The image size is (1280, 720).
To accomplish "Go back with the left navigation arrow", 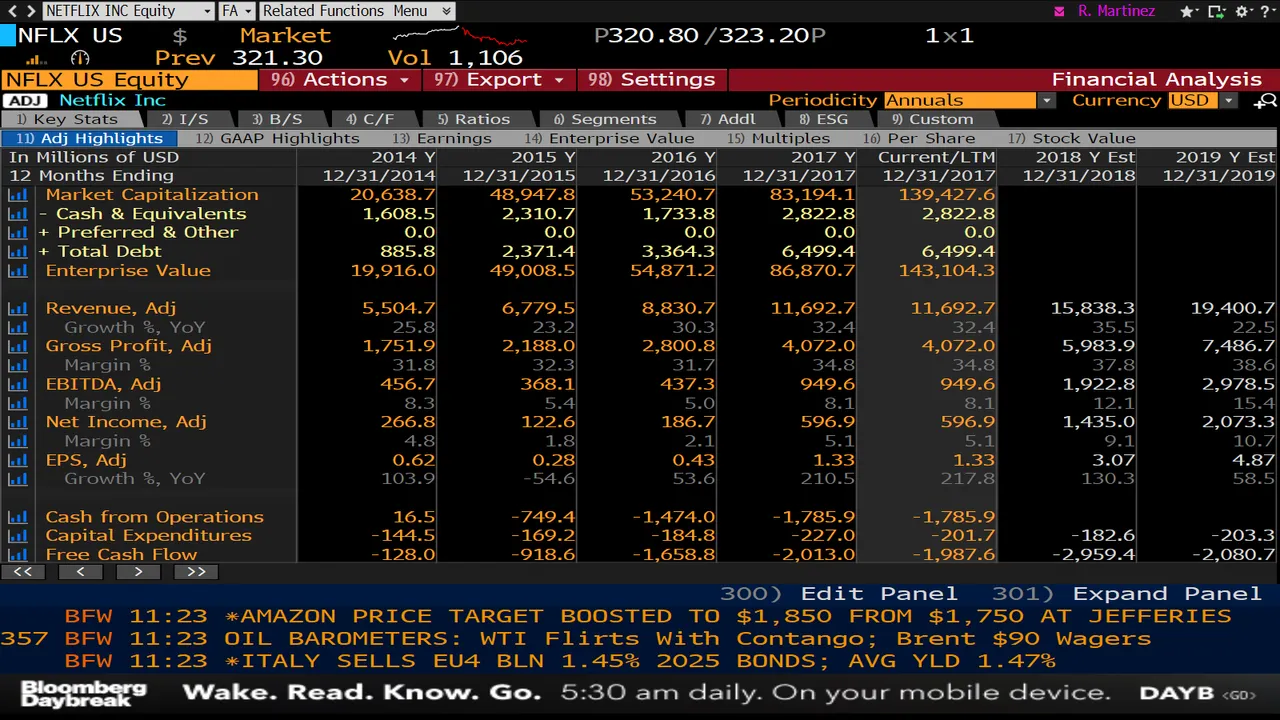I will coord(11,11).
